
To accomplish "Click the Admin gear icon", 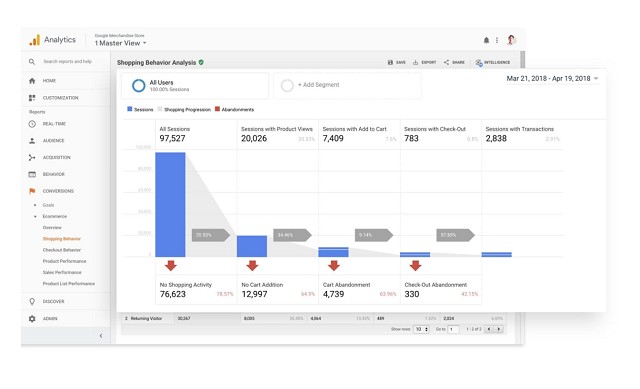I will (32, 319).
